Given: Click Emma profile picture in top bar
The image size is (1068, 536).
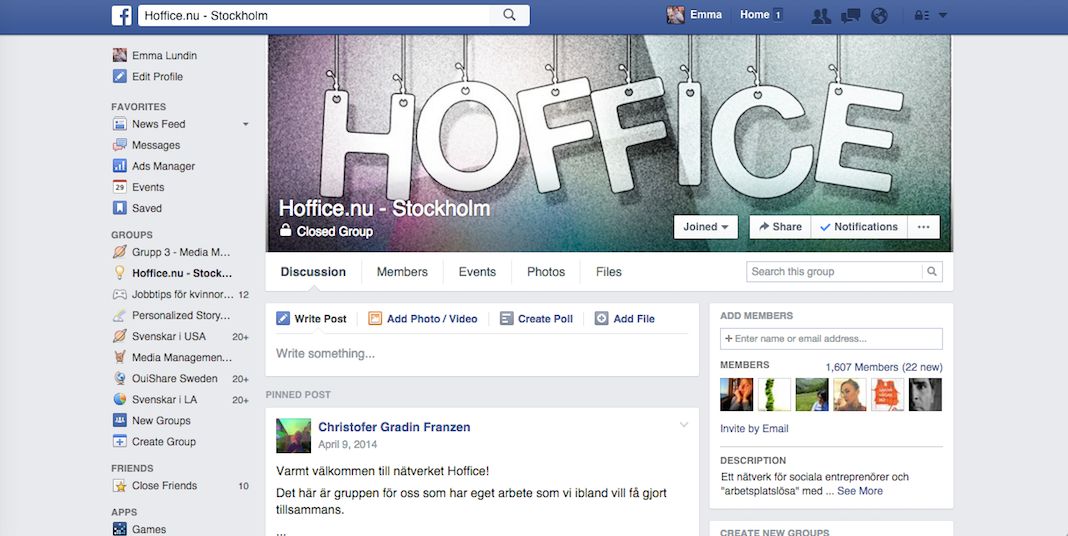Looking at the screenshot, I should coord(675,15).
